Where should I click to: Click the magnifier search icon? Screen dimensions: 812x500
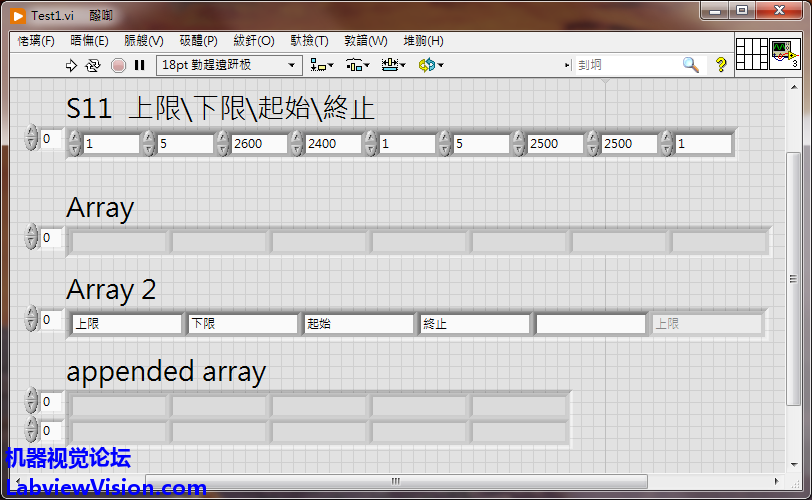pyautogui.click(x=690, y=65)
